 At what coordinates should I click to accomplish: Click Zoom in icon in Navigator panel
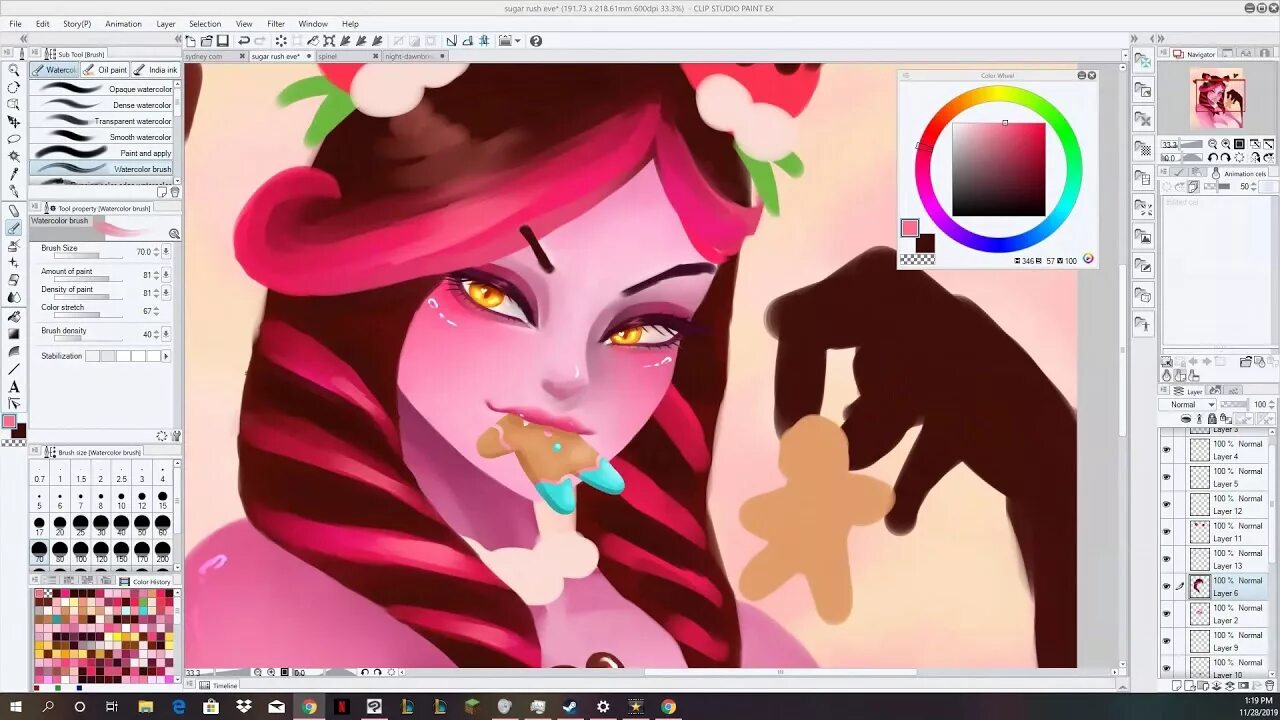coord(1226,144)
